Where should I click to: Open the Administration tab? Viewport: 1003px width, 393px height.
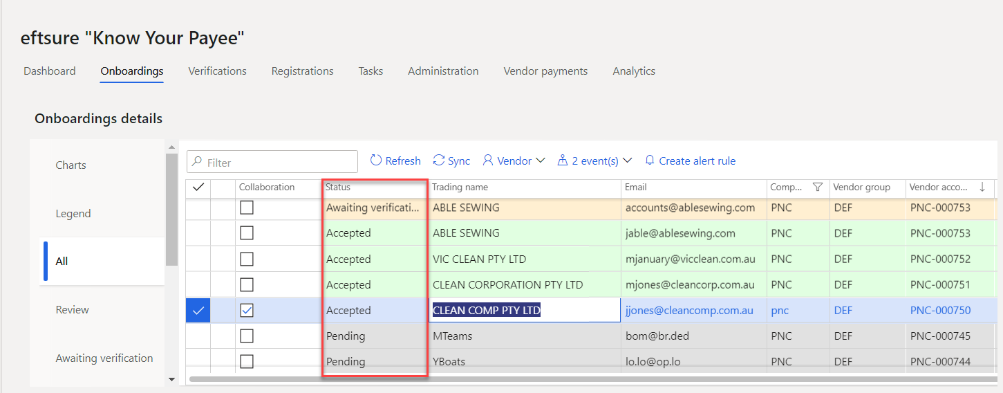[443, 71]
